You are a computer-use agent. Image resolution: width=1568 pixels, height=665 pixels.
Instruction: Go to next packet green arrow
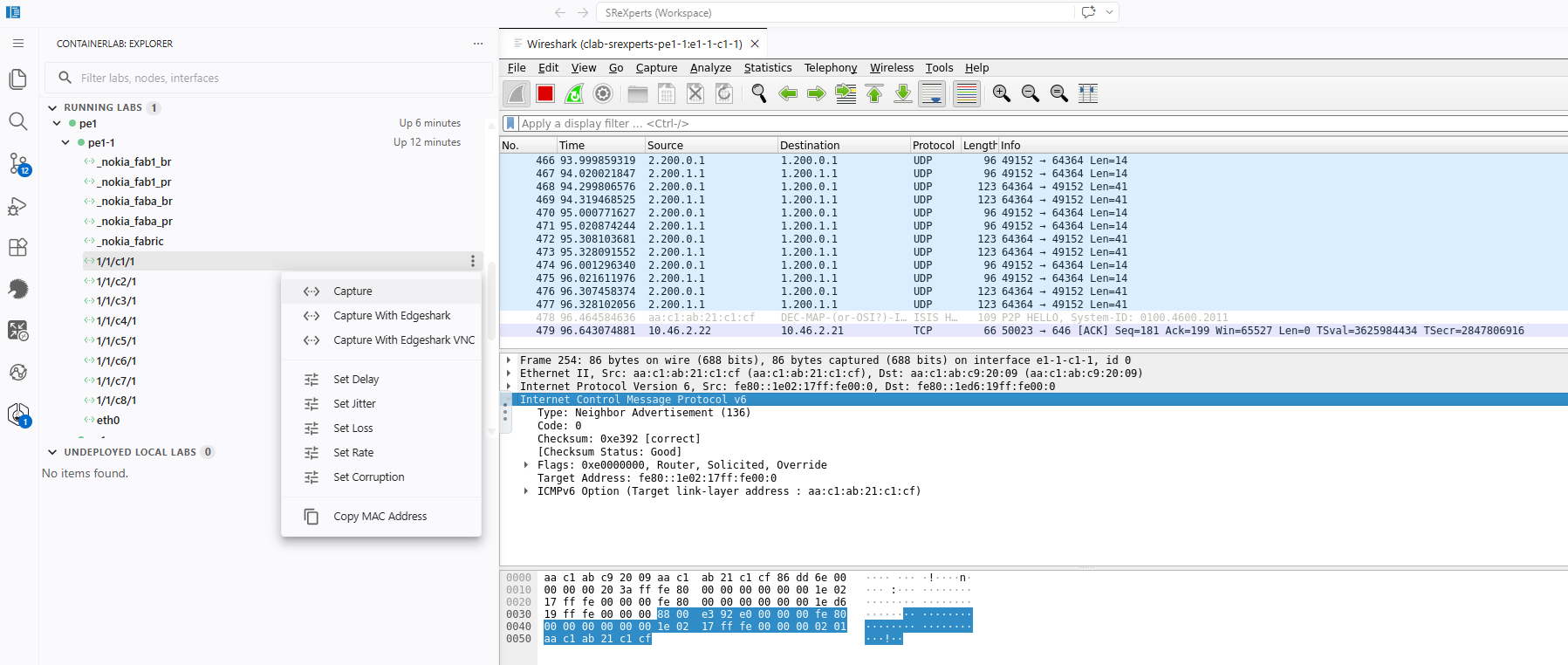click(x=817, y=93)
